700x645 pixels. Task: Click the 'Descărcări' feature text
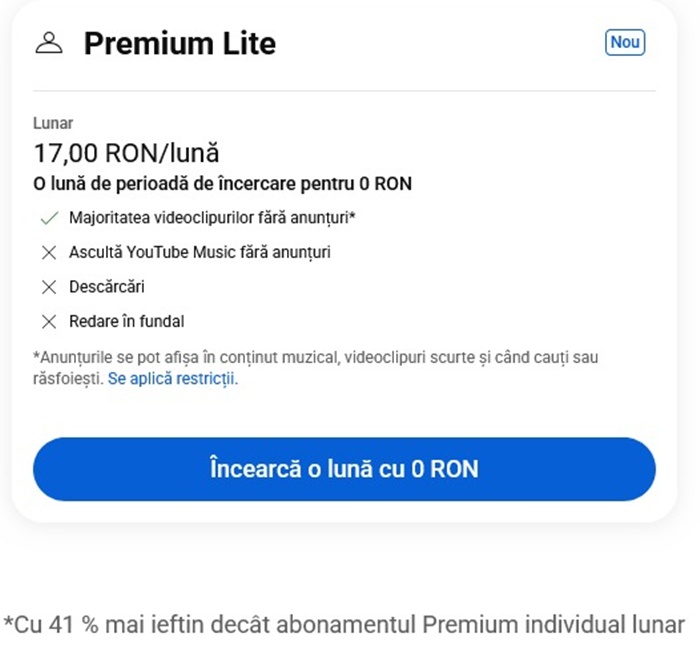point(107,287)
